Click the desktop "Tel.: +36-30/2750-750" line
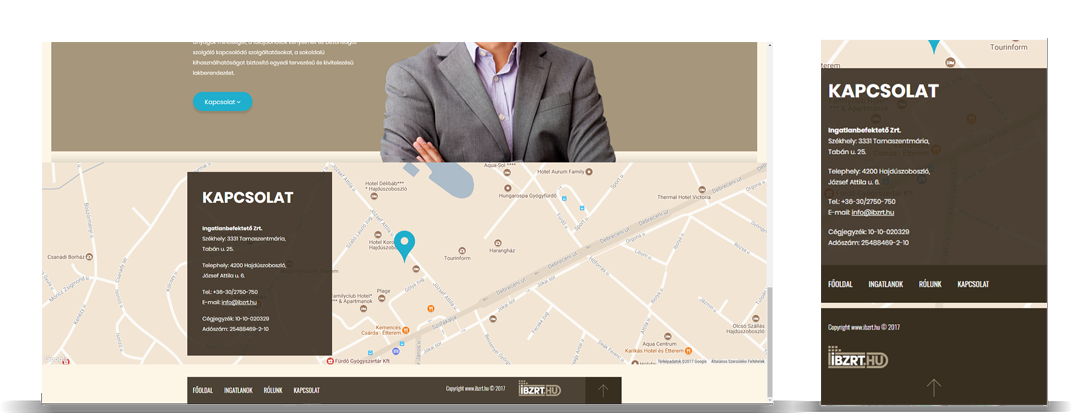 230,292
